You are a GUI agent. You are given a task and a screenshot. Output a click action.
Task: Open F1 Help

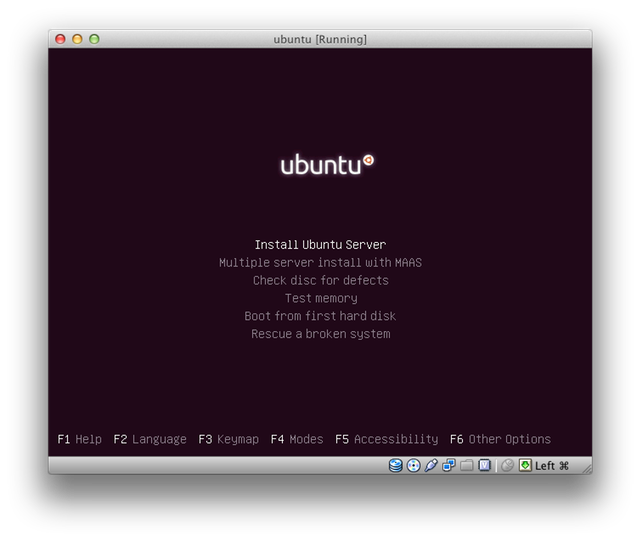tap(80, 439)
